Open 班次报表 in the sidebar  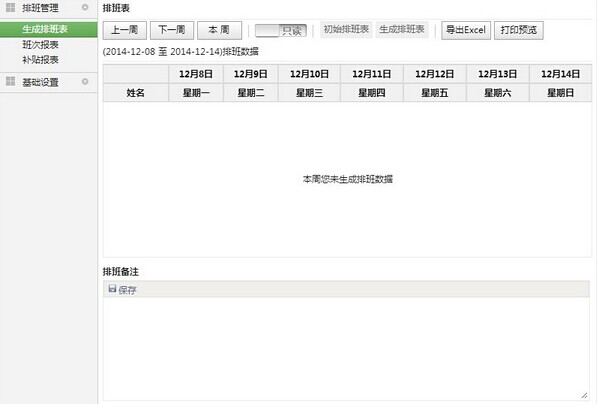[x=40, y=45]
